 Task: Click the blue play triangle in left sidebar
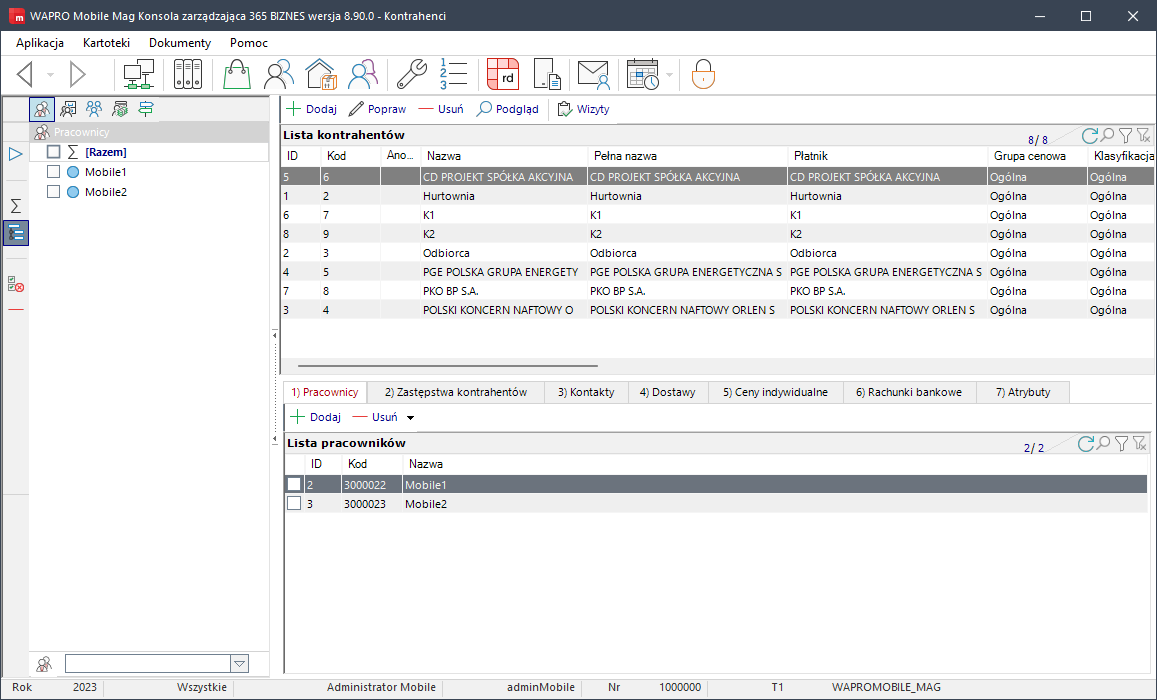[15, 154]
